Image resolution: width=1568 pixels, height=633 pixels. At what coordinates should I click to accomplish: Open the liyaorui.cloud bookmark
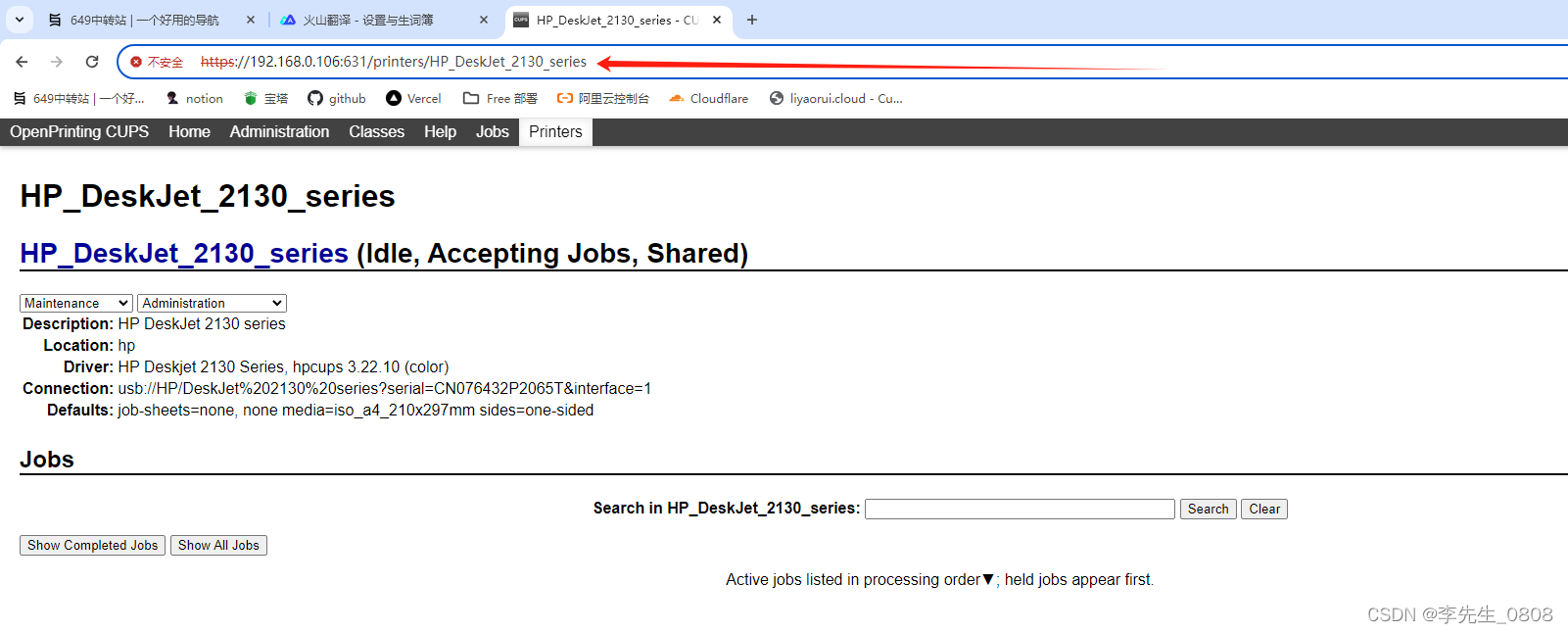tap(836, 98)
